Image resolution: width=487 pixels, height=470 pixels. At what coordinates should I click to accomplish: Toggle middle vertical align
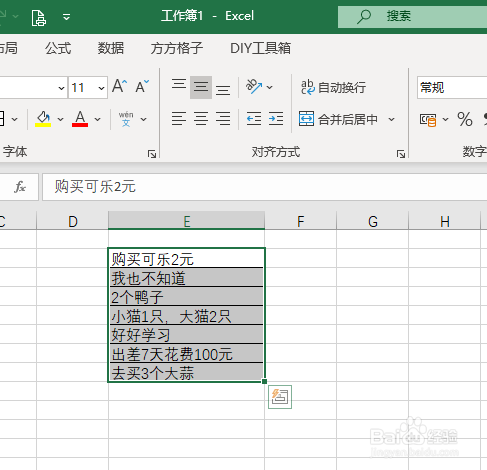201,87
